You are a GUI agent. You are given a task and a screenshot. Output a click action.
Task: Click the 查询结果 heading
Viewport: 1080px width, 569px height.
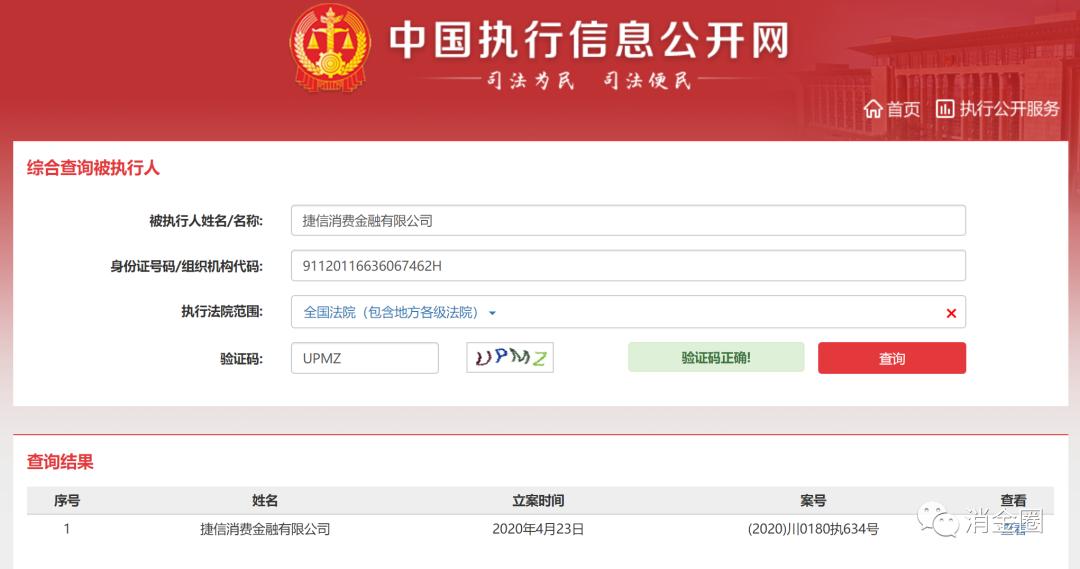(60, 462)
